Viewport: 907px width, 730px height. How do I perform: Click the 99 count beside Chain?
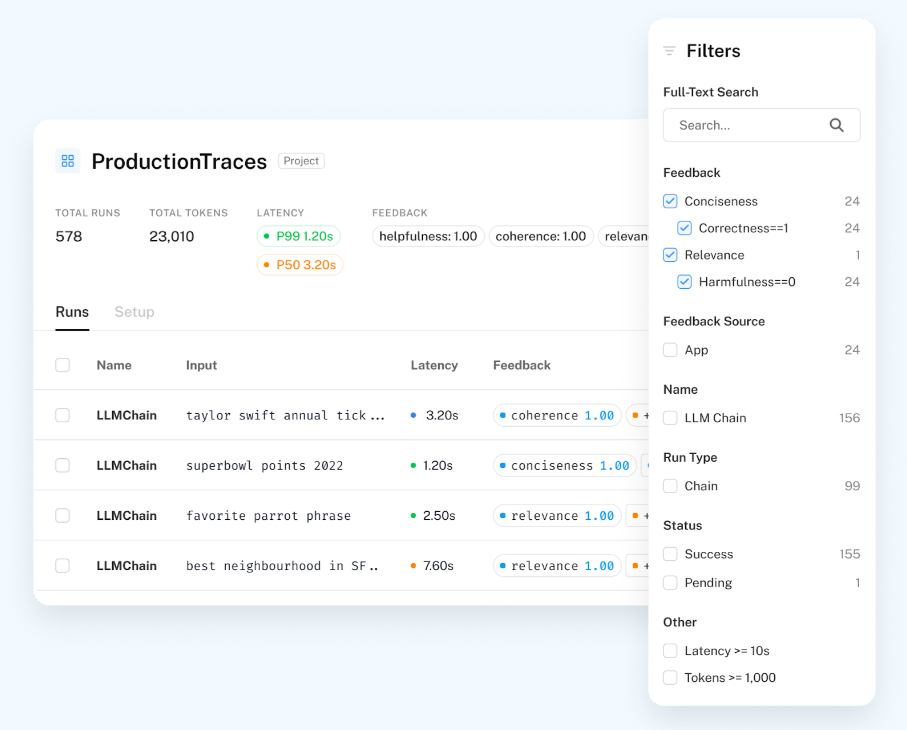pos(852,486)
